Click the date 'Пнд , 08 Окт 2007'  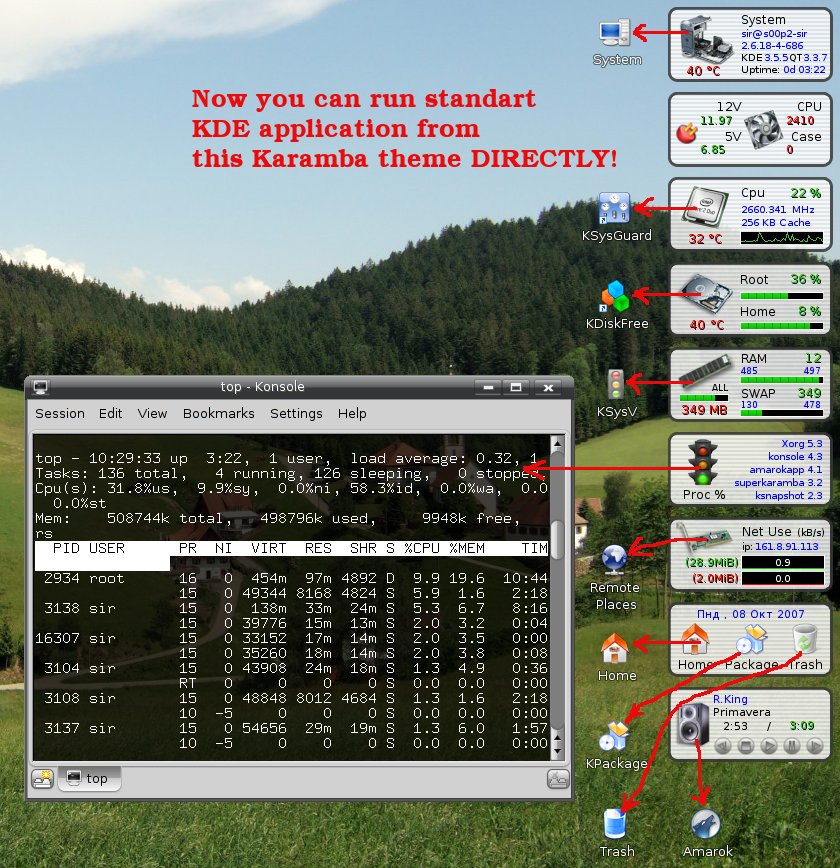(x=750, y=614)
